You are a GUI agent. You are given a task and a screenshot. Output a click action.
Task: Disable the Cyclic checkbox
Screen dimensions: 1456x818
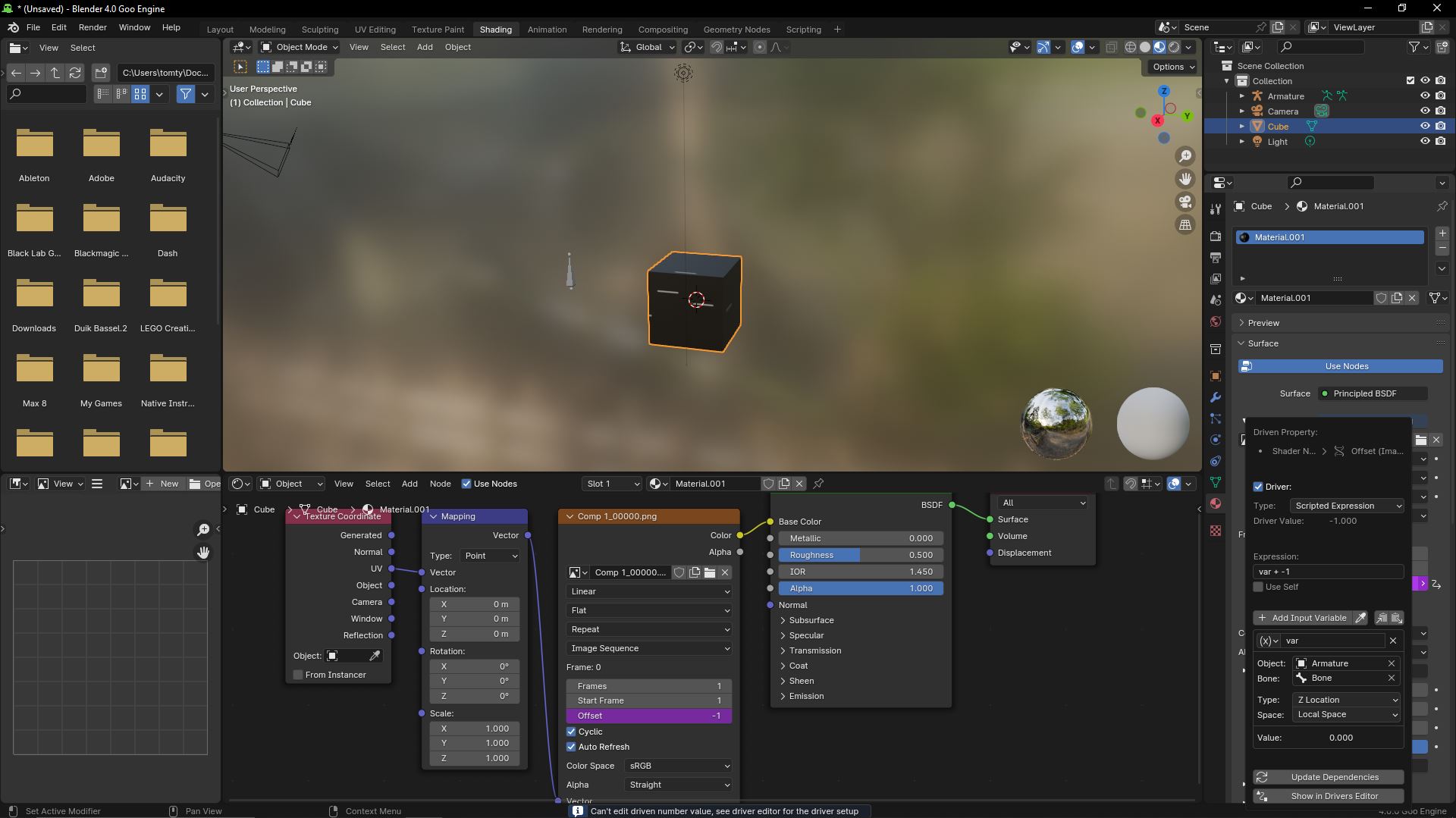(571, 732)
